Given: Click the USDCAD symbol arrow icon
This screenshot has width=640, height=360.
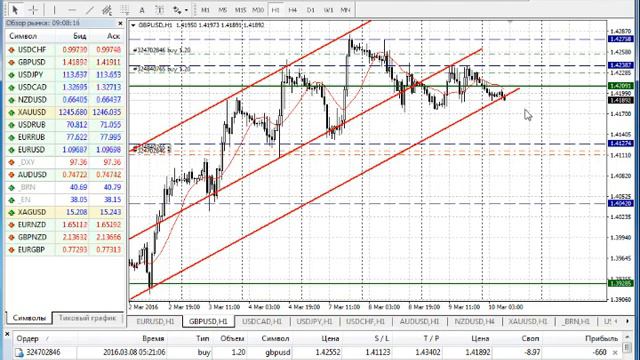Looking at the screenshot, I should pos(11,87).
